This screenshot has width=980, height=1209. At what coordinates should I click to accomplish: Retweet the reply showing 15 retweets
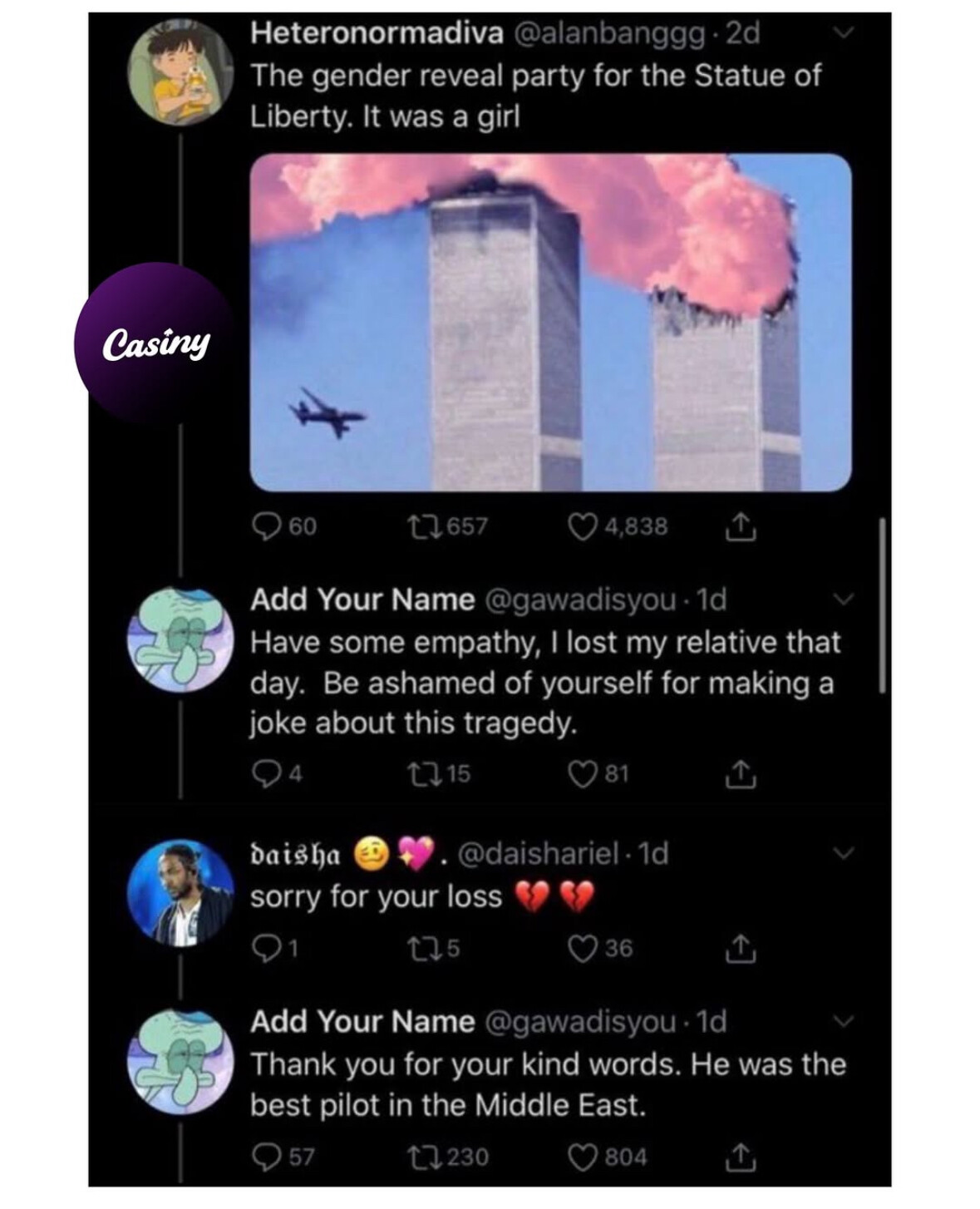click(x=440, y=774)
